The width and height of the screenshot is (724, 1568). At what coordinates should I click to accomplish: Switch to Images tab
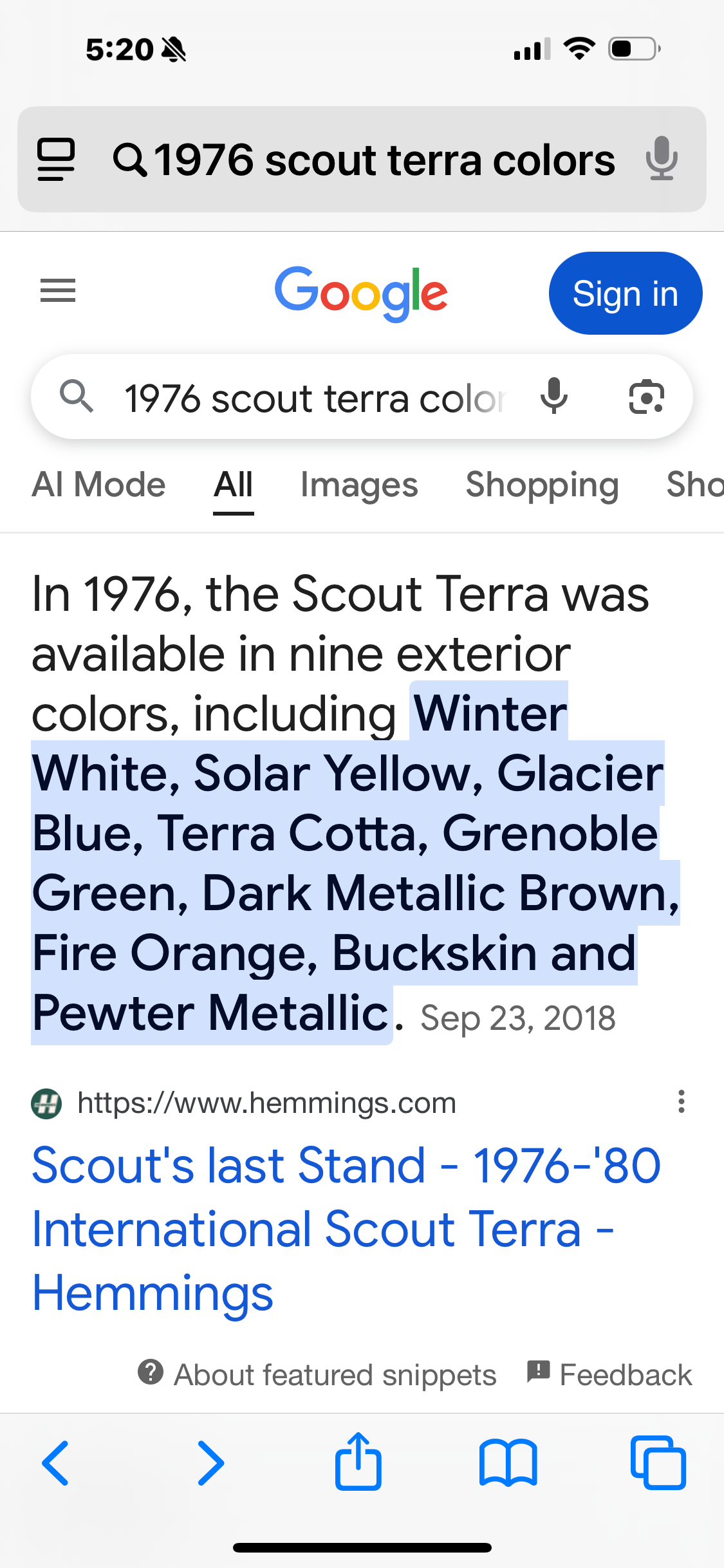point(359,485)
